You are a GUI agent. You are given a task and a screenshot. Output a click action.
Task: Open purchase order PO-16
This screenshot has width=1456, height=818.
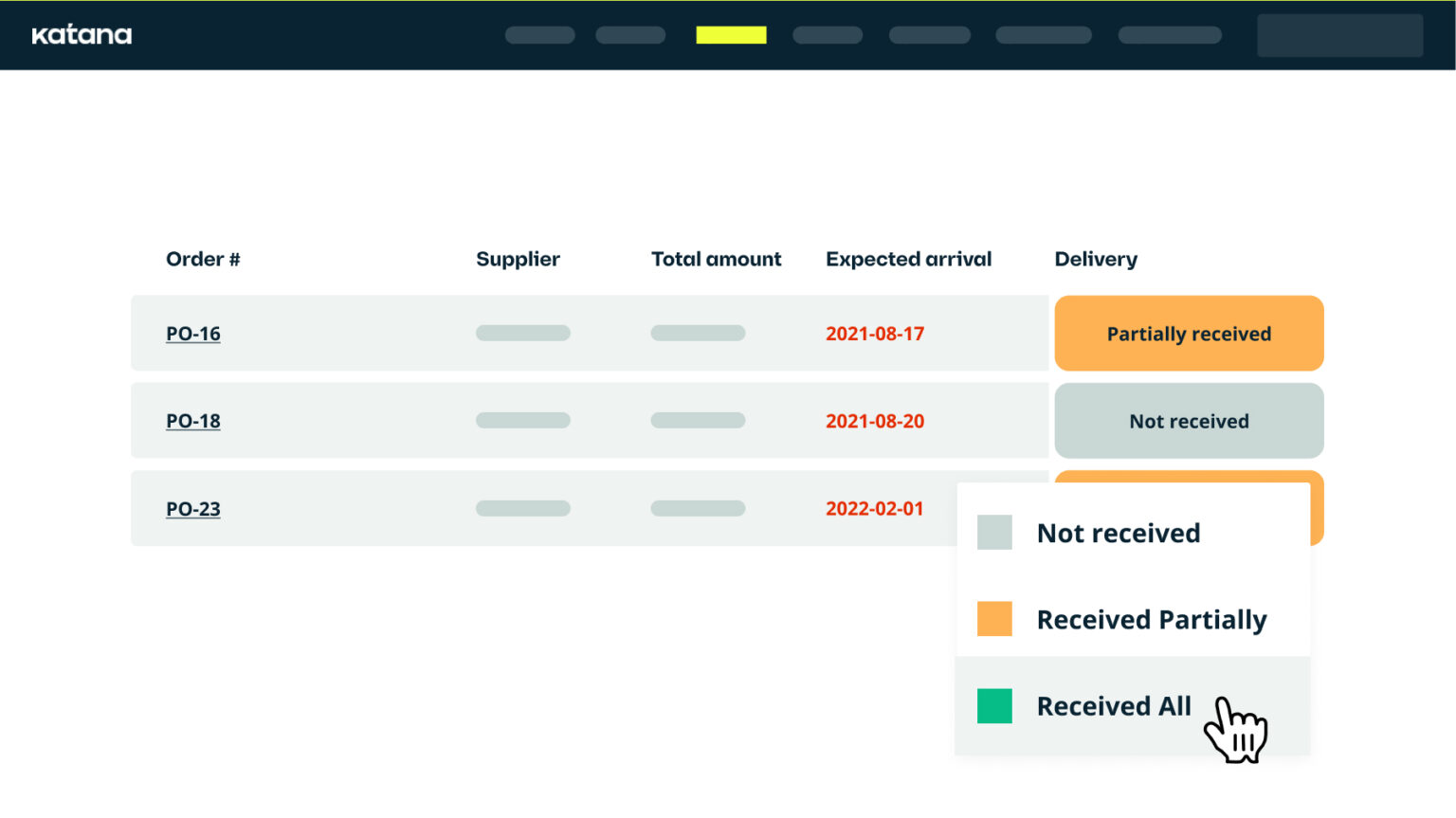[192, 333]
